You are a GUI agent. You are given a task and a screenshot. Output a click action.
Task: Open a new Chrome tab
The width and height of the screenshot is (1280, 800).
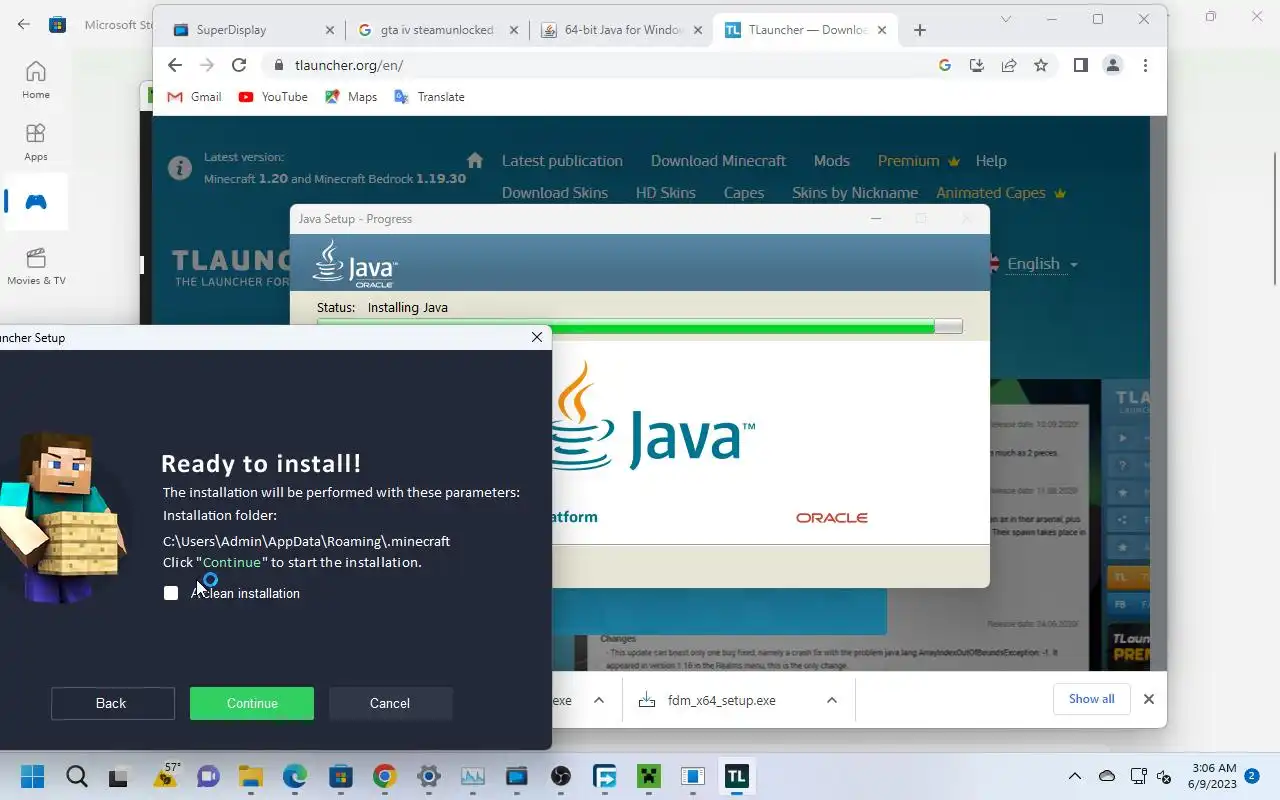[x=920, y=30]
